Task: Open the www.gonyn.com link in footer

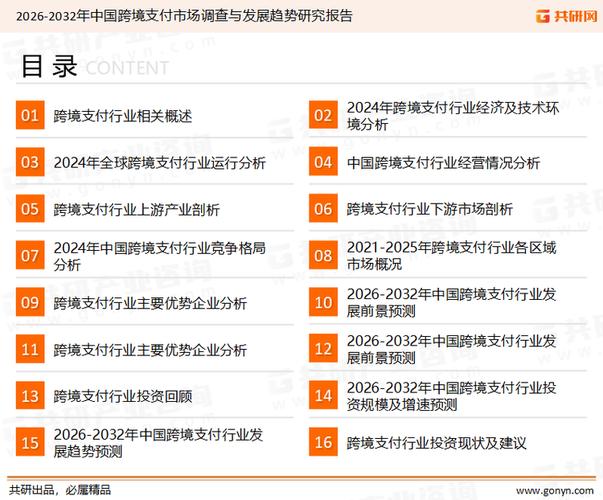Action: tap(555, 491)
